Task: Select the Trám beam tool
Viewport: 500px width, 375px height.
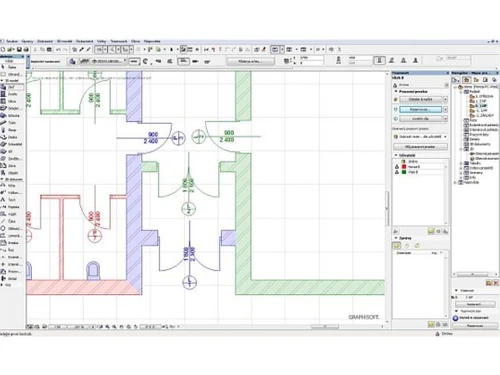Action: pyautogui.click(x=12, y=123)
